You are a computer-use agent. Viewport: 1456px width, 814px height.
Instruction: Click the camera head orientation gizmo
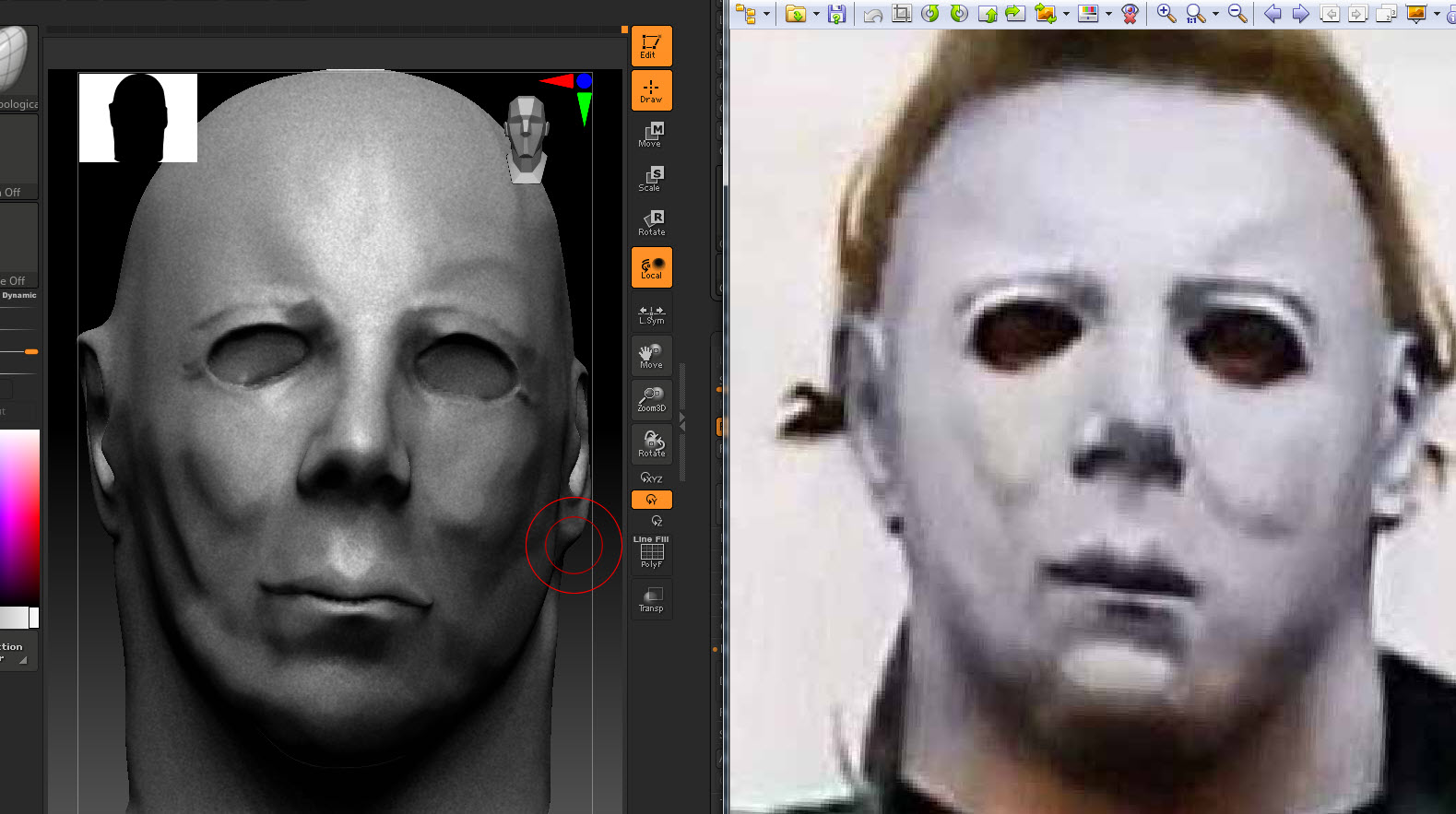click(x=527, y=139)
